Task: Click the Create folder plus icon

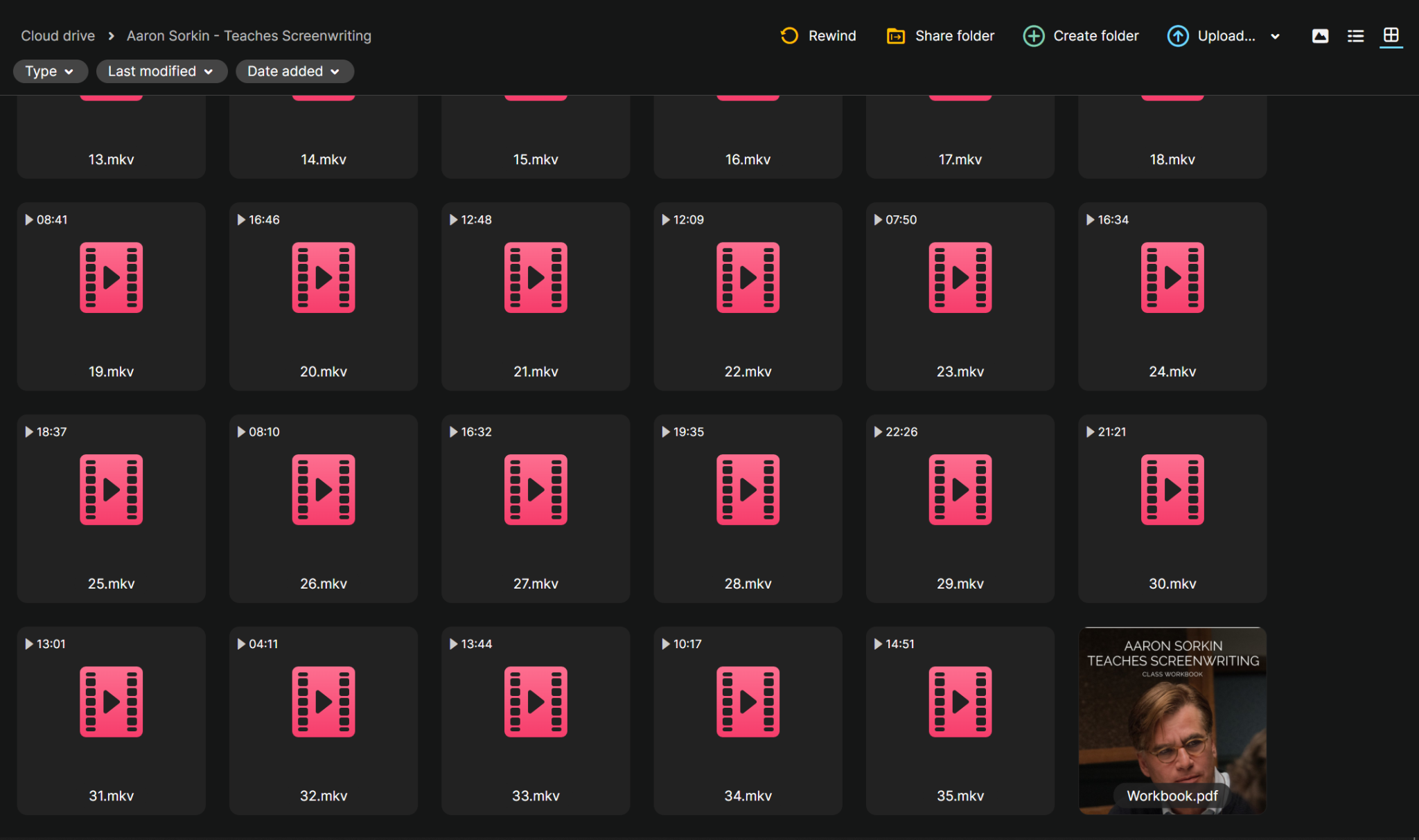Action: [x=1033, y=35]
